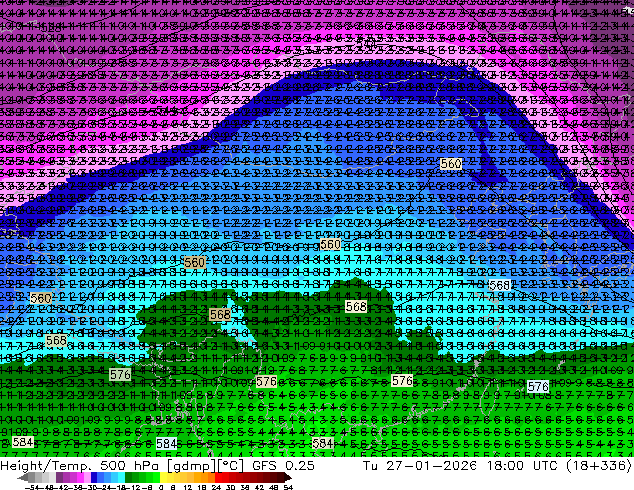This screenshot has width=634, height=490.
Task: Select the dark blue legend swatch near -30
Action: pyautogui.click(x=94, y=477)
